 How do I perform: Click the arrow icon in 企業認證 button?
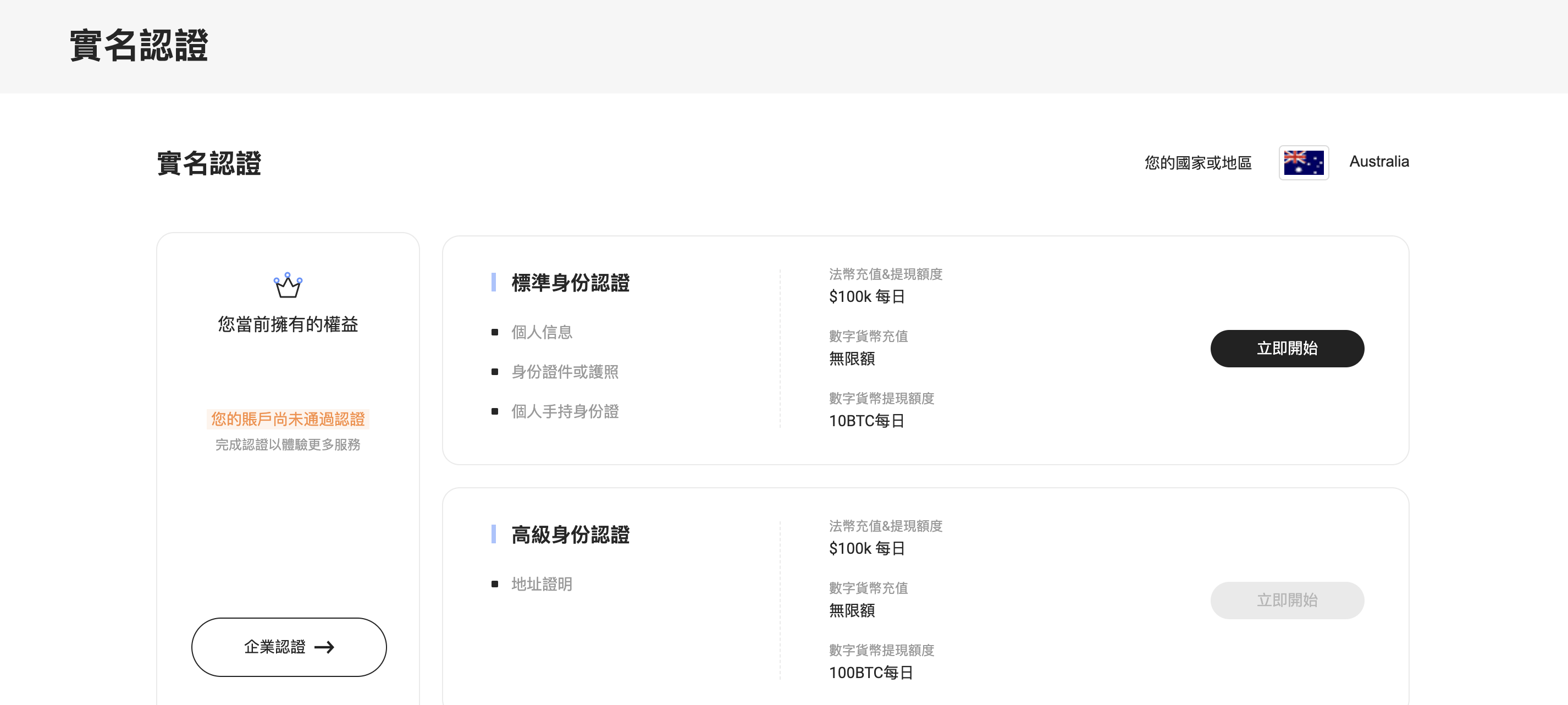pos(324,647)
